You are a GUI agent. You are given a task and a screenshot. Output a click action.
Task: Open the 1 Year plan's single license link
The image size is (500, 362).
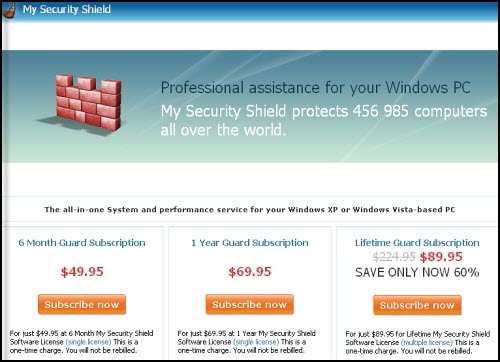pyautogui.click(x=256, y=342)
